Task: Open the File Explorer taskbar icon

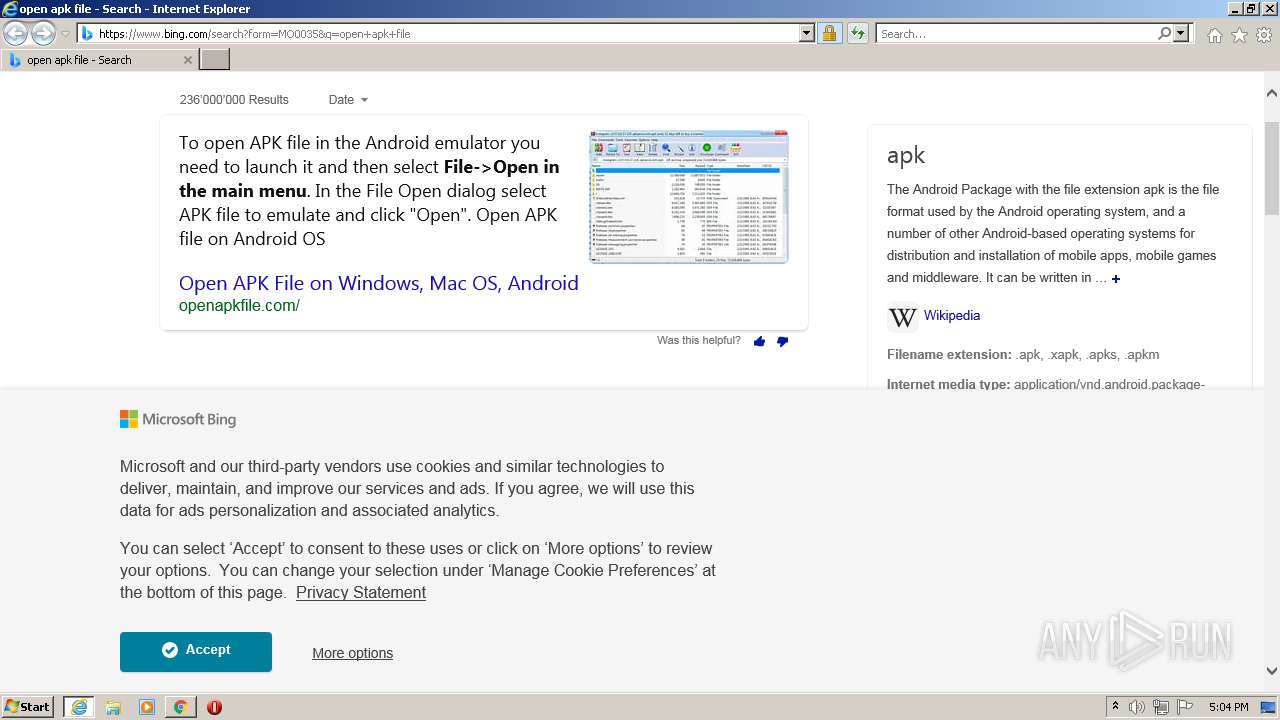Action: pos(113,707)
